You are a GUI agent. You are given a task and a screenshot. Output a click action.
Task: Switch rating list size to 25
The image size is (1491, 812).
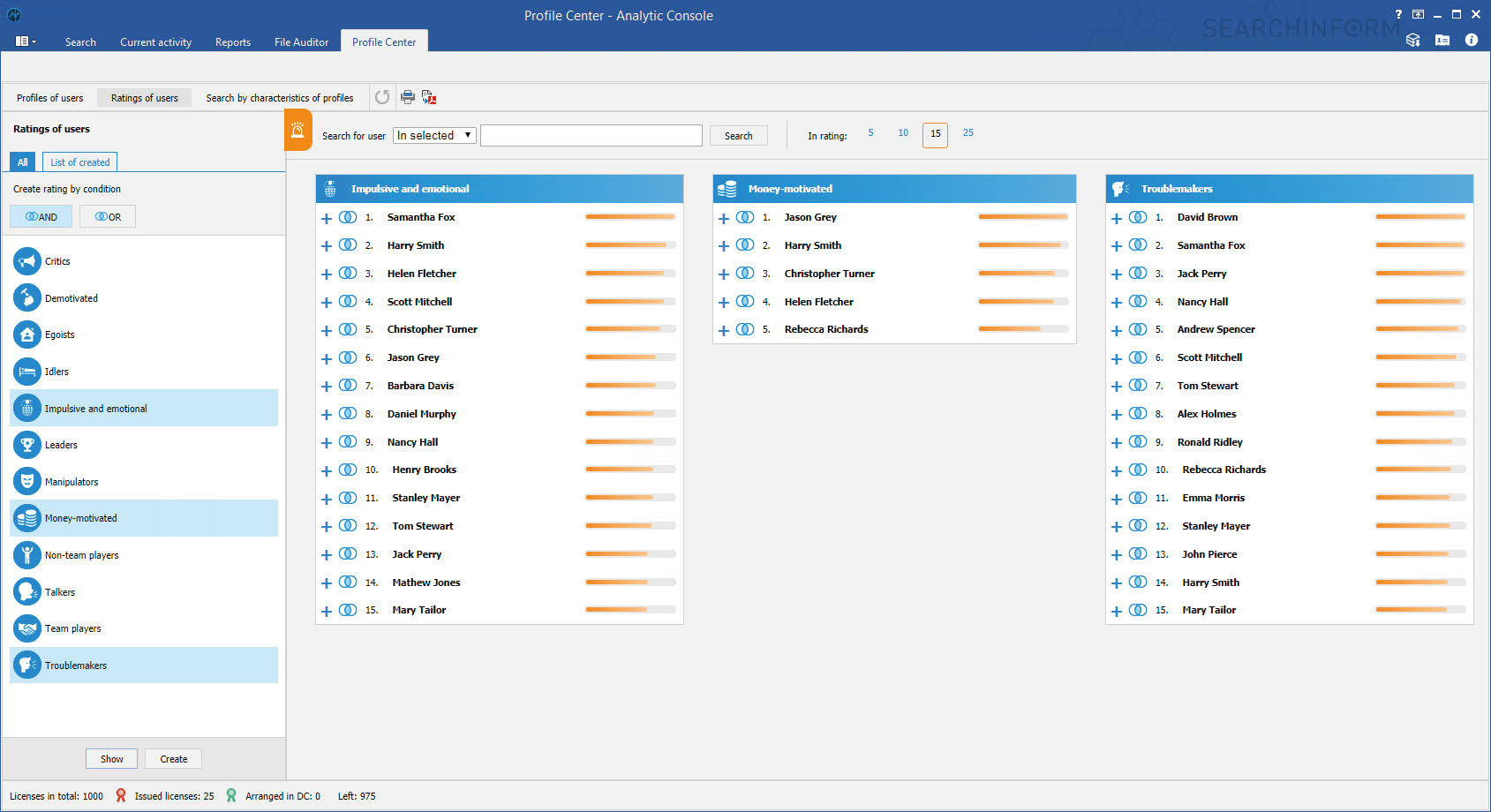(x=968, y=133)
